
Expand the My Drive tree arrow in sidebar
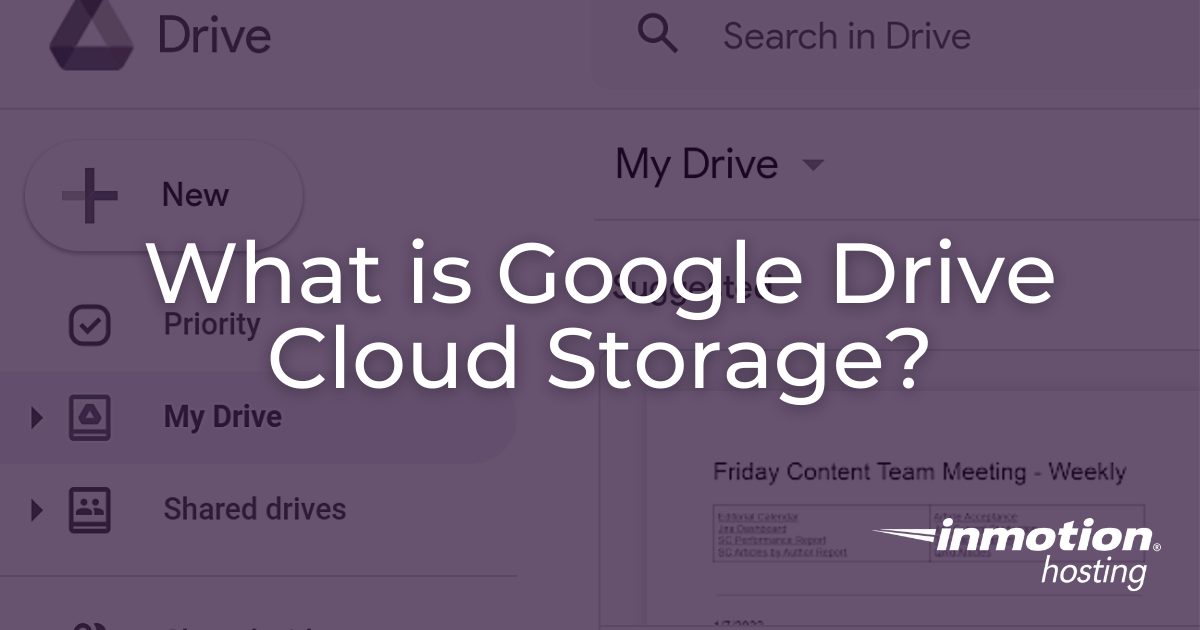click(36, 417)
